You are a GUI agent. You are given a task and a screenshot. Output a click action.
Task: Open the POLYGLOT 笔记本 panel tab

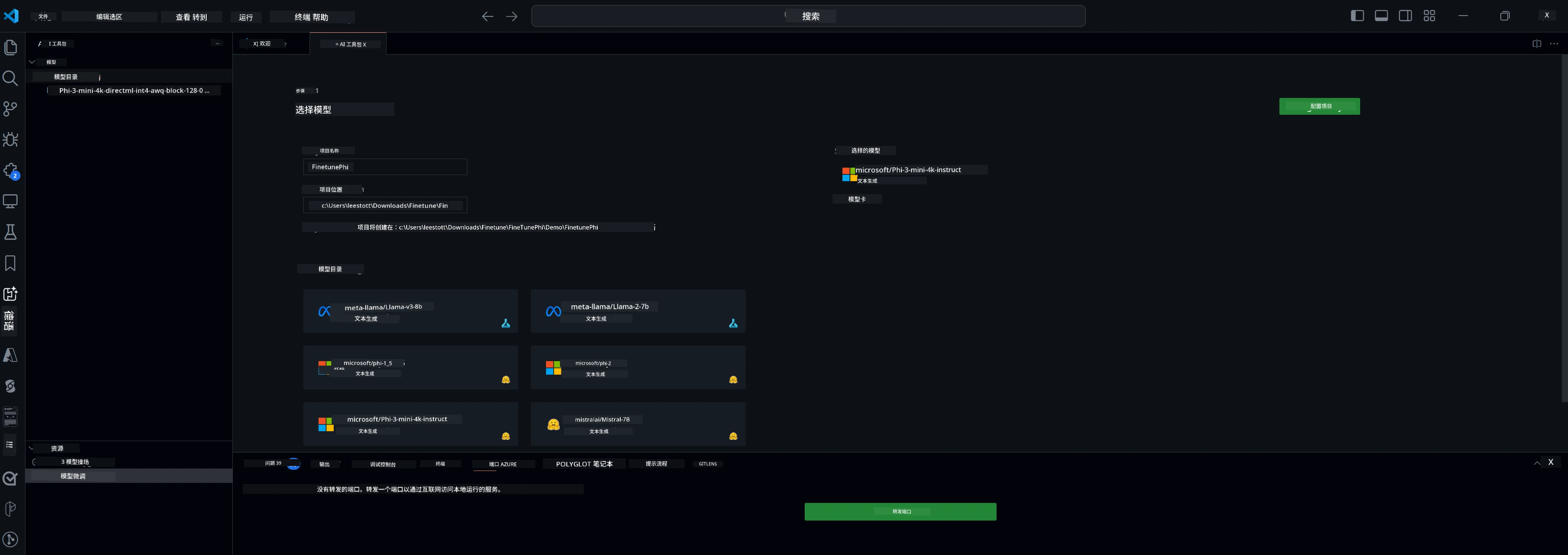click(584, 464)
